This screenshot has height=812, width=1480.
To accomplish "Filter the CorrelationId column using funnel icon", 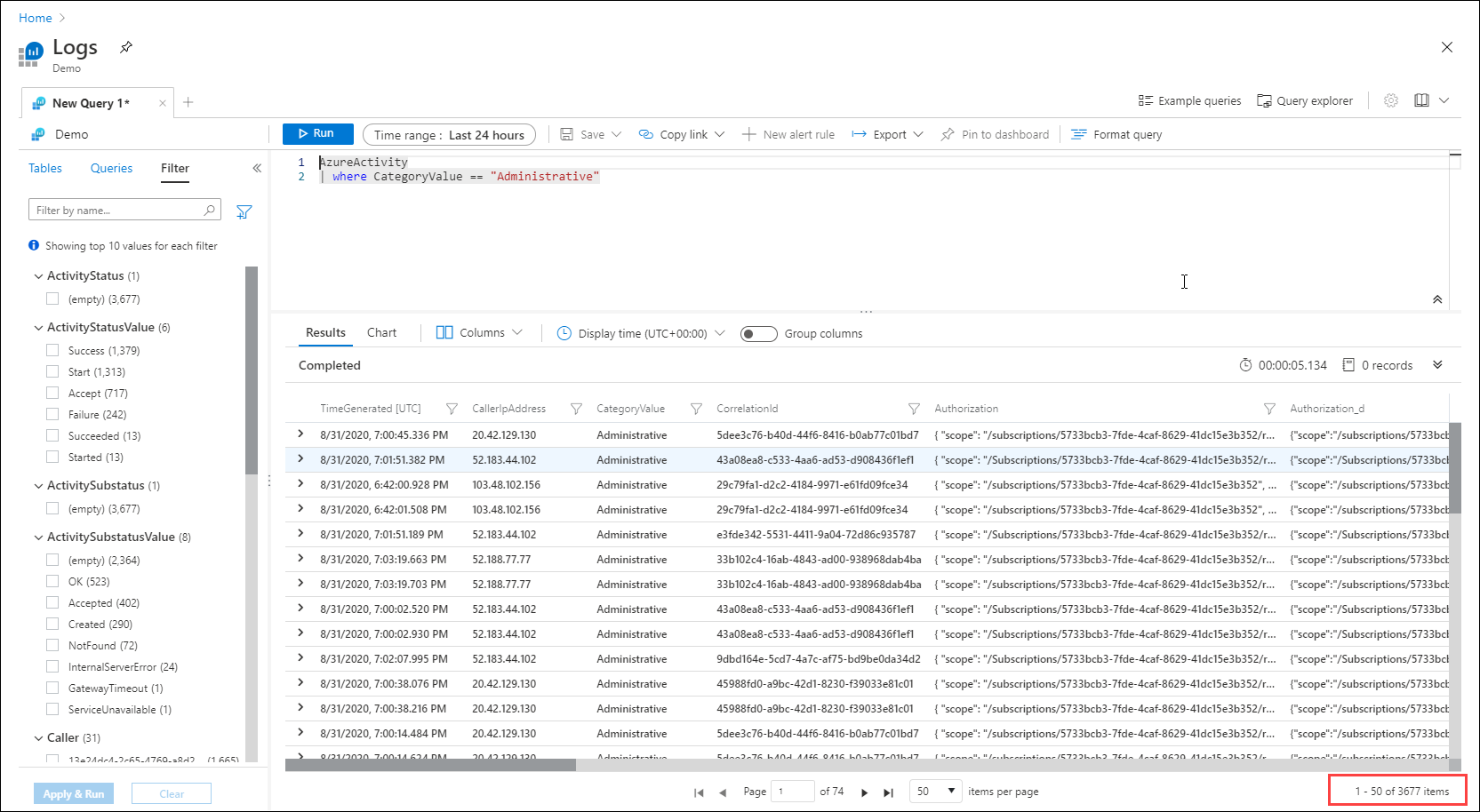I will pyautogui.click(x=914, y=409).
